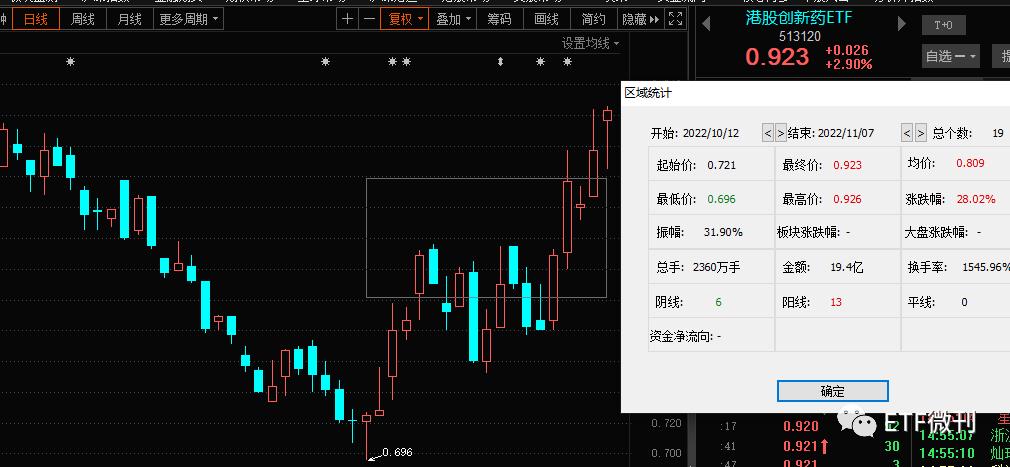Click the 港股创新药ETF stock name
Image resolution: width=1010 pixels, height=467 pixels.
pyautogui.click(x=799, y=17)
